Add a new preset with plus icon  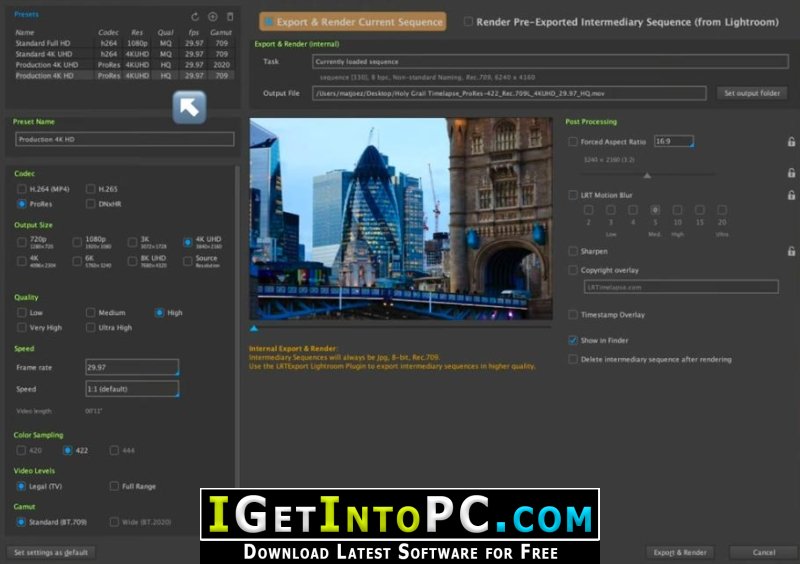212,17
